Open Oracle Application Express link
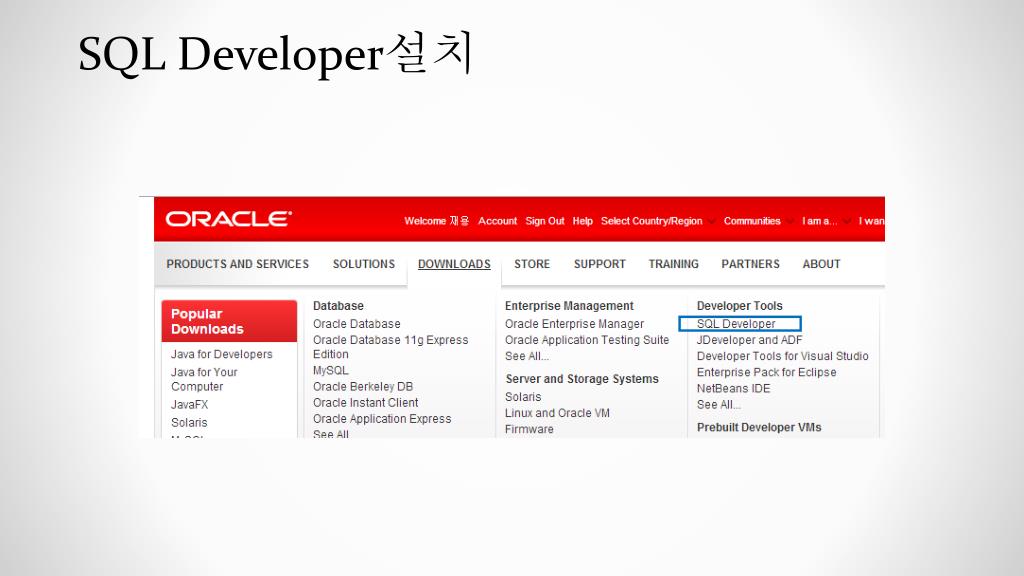The height and width of the screenshot is (576, 1024). tap(382, 419)
